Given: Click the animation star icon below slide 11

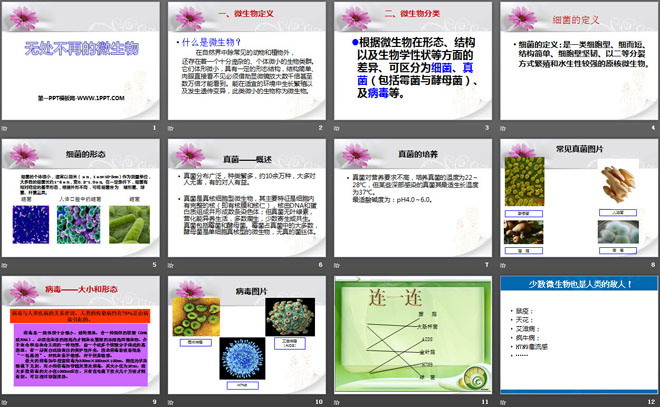Looking at the screenshot, I should [337, 402].
